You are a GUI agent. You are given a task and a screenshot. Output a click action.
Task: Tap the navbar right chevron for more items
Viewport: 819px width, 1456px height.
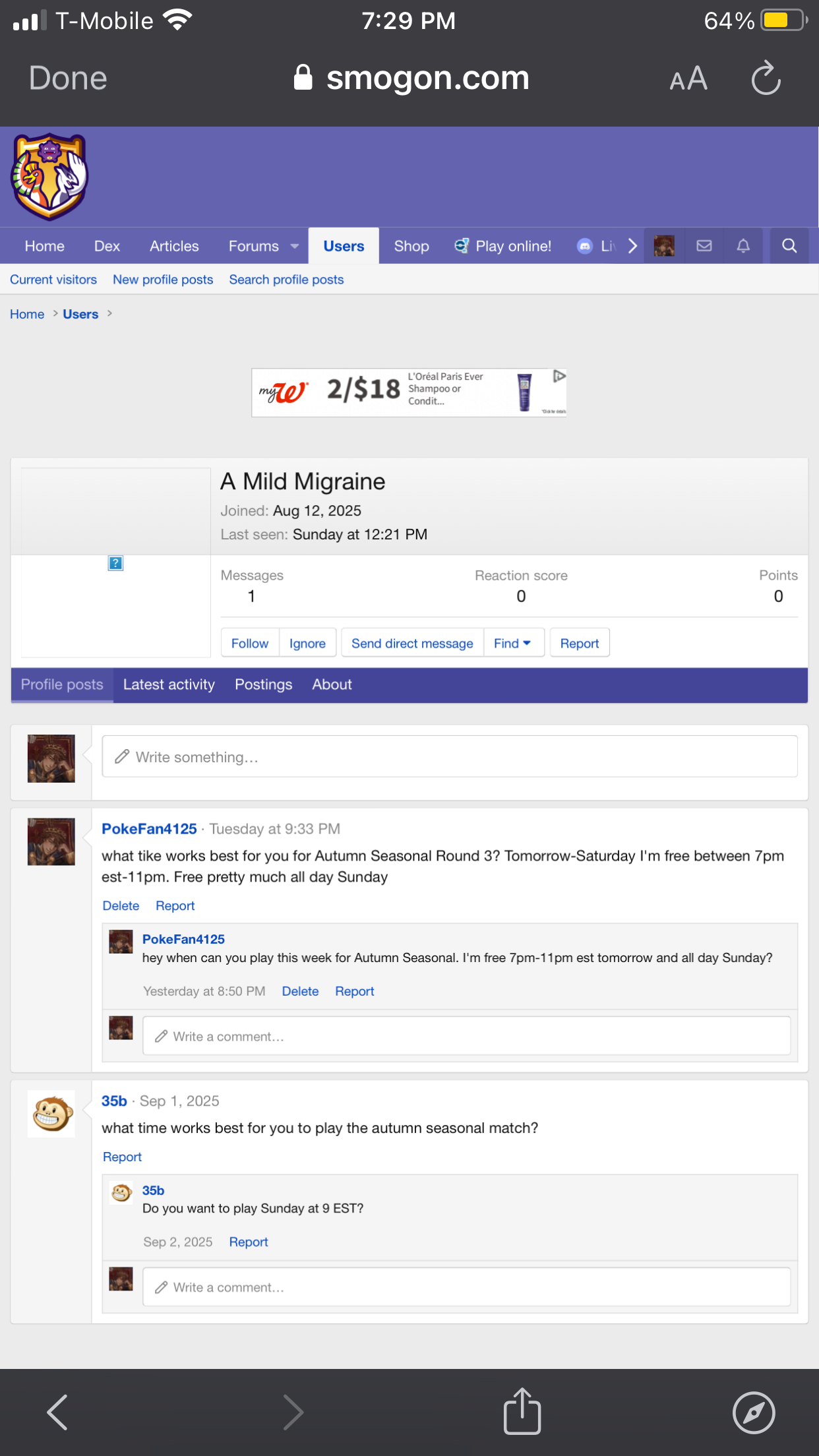coord(632,246)
